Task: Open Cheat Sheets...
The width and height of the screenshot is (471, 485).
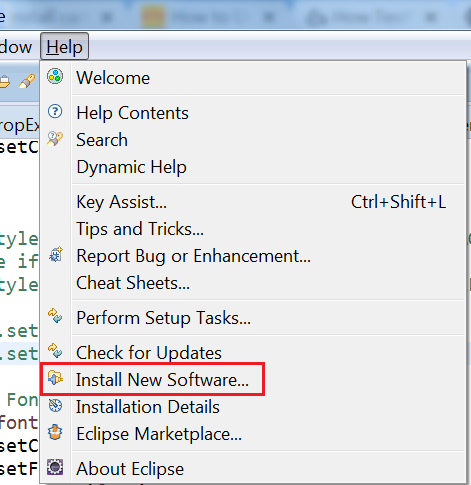Action: coord(252,283)
